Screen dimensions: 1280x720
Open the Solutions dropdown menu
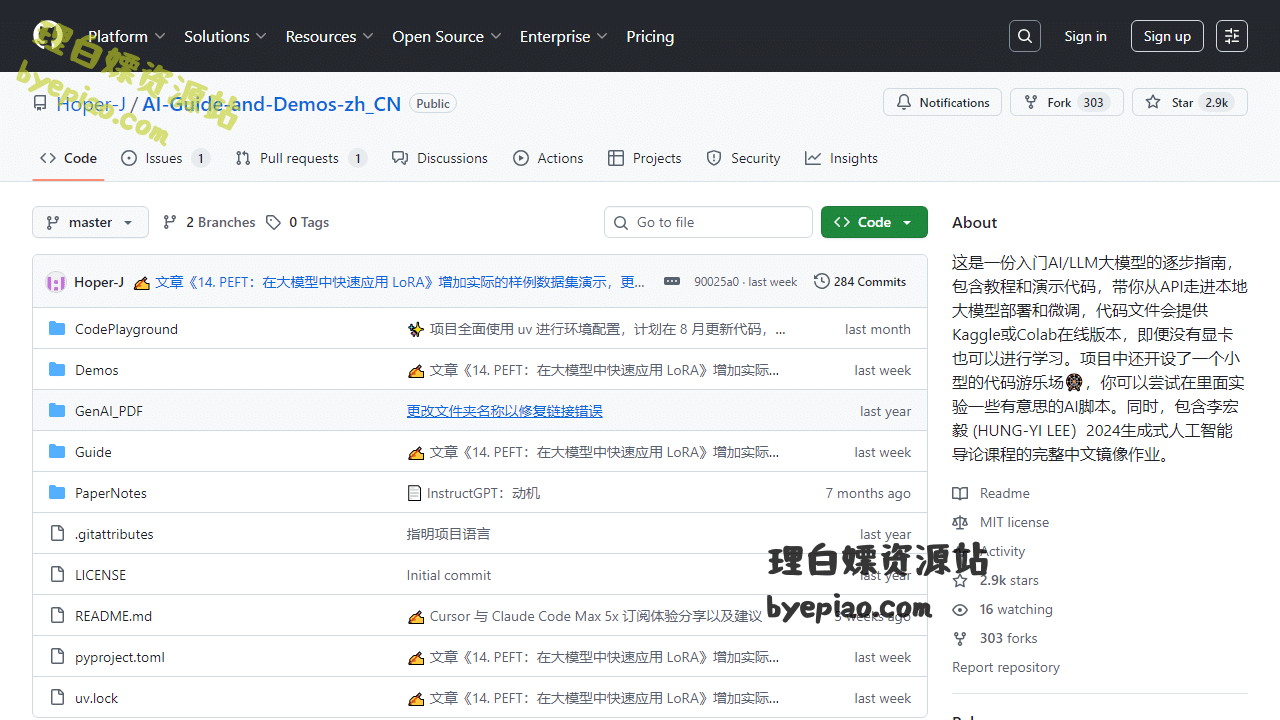pyautogui.click(x=225, y=36)
